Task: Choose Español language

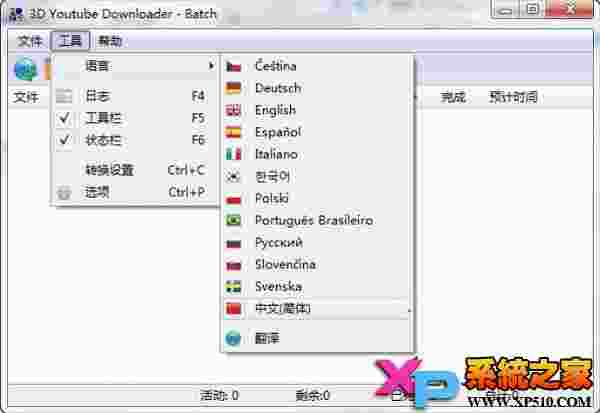Action: [x=317, y=132]
